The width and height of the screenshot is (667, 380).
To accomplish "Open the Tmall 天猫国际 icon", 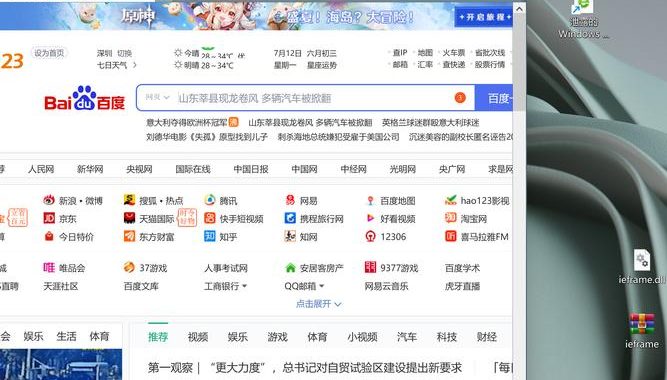I will tap(129, 218).
